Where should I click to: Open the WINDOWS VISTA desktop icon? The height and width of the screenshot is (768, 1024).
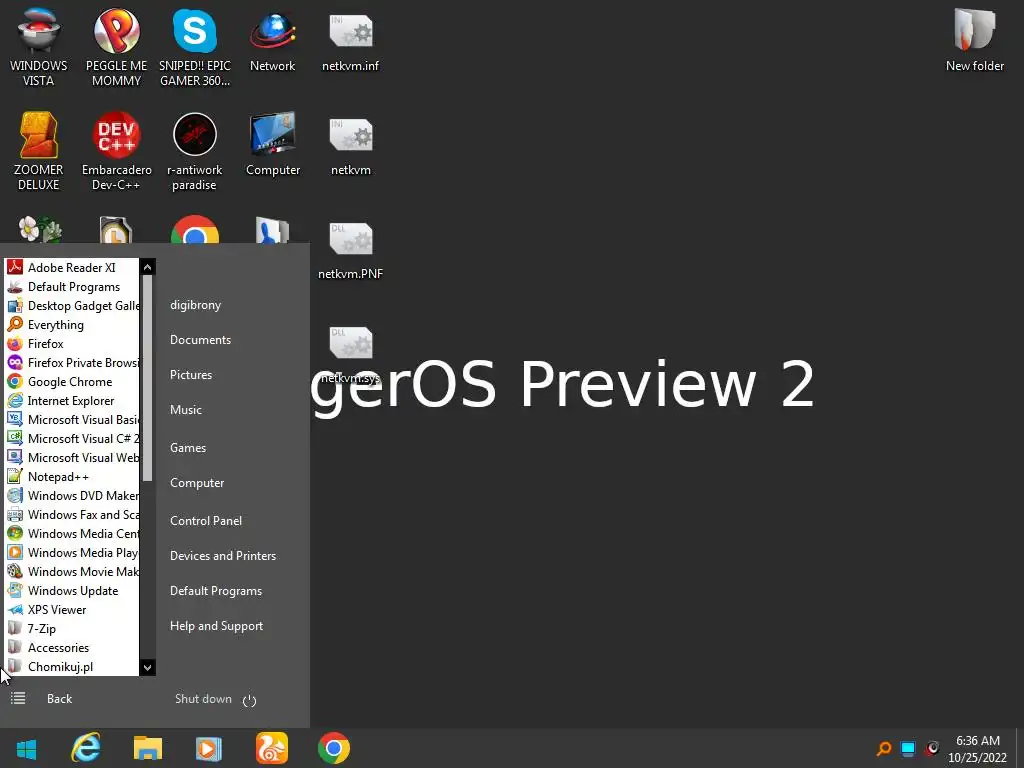tap(39, 46)
